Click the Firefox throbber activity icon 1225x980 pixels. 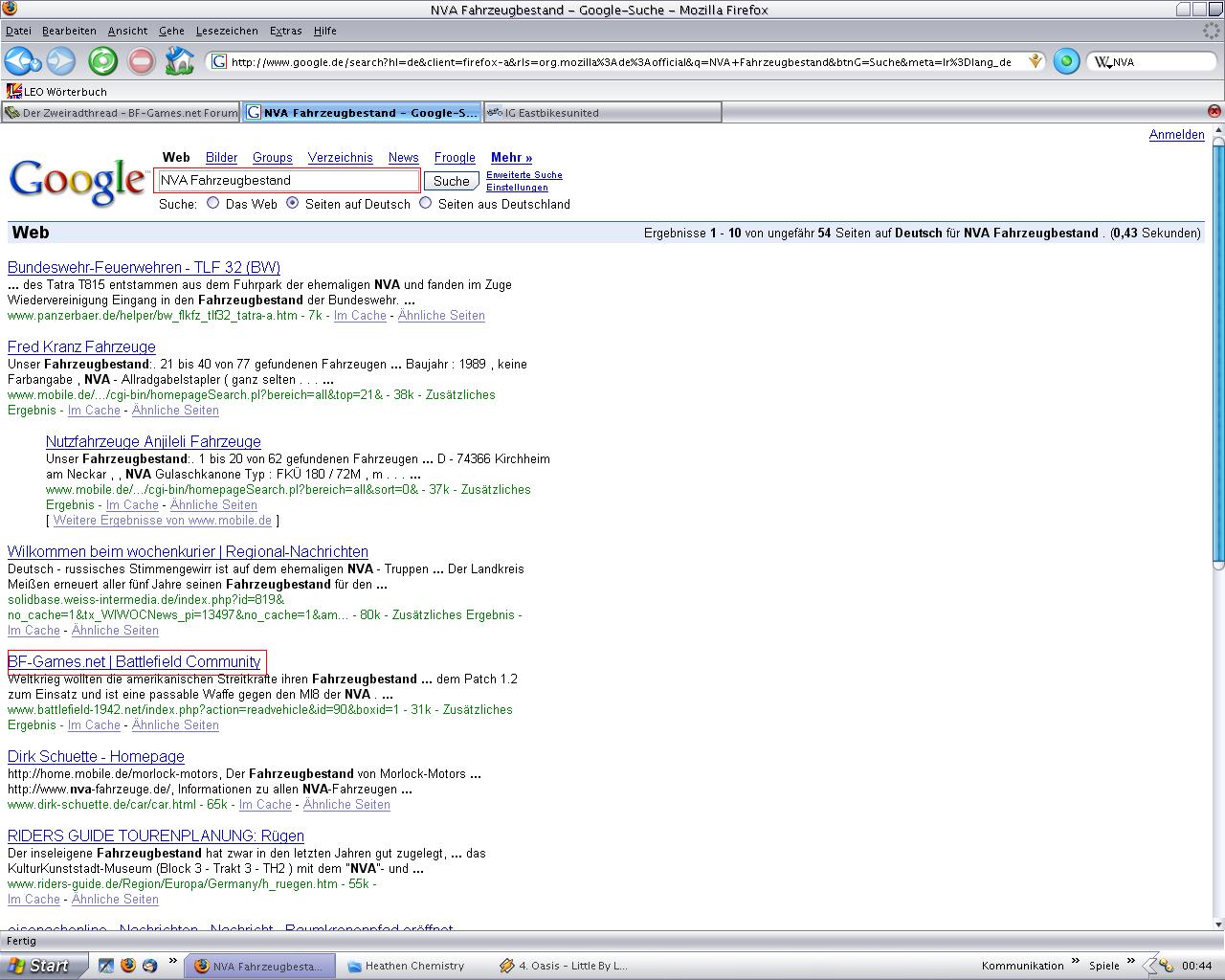1211,31
